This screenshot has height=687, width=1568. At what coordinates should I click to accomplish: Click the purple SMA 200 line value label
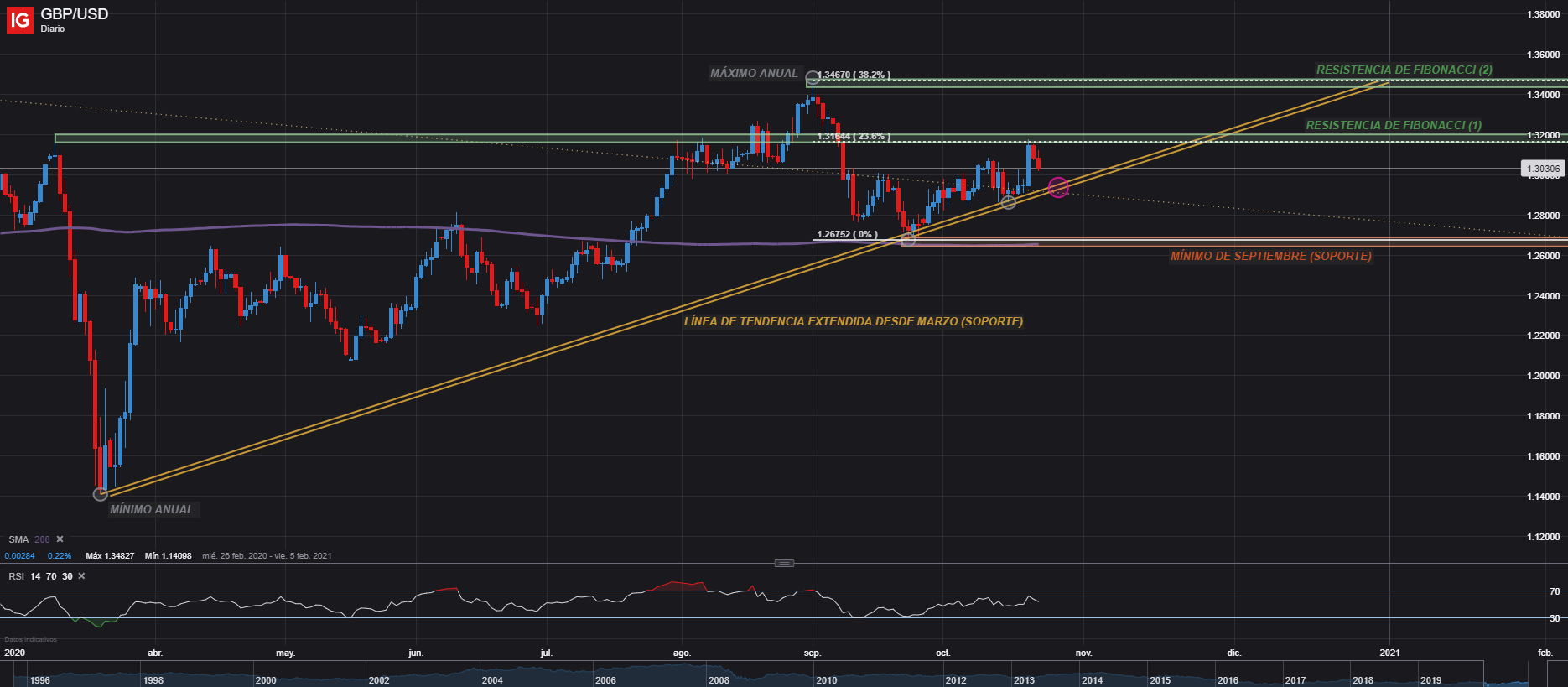click(42, 539)
